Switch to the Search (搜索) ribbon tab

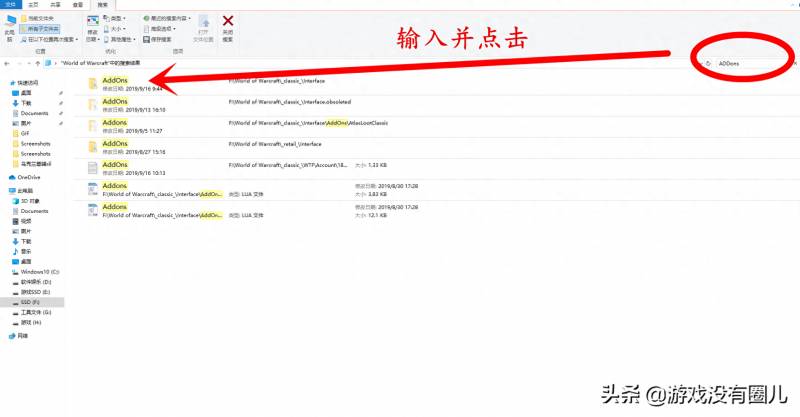pyautogui.click(x=103, y=5)
